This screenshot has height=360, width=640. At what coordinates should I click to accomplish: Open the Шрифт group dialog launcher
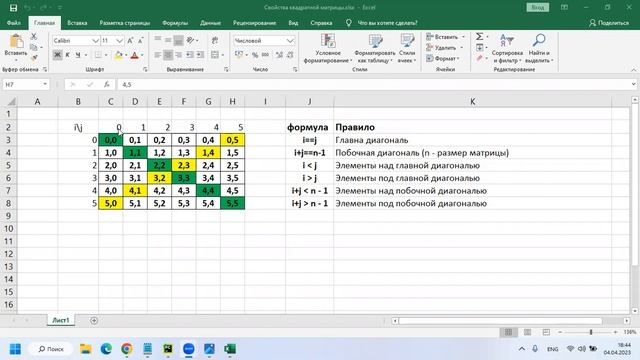145,70
